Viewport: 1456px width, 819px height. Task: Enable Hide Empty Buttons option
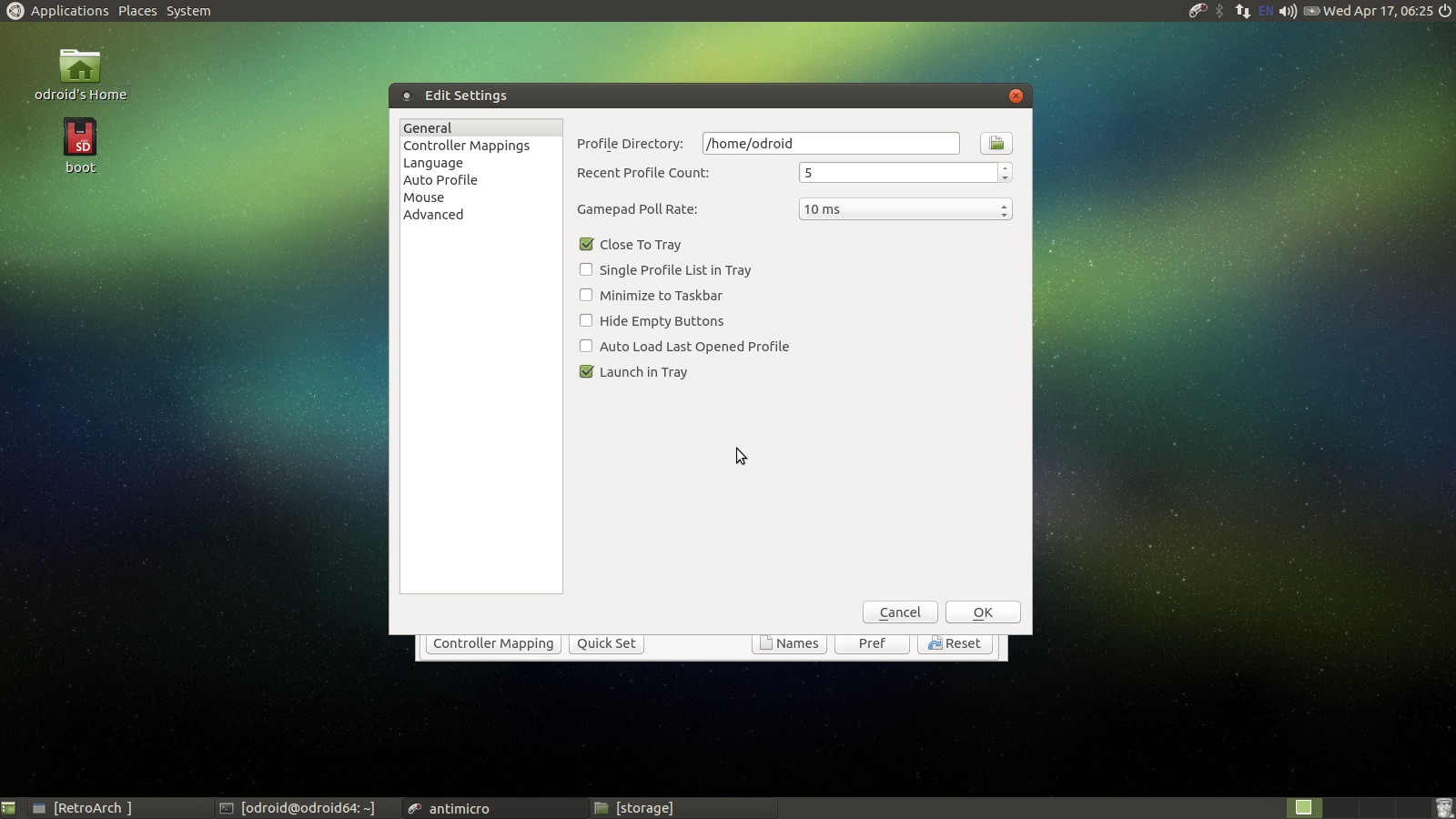pos(586,320)
